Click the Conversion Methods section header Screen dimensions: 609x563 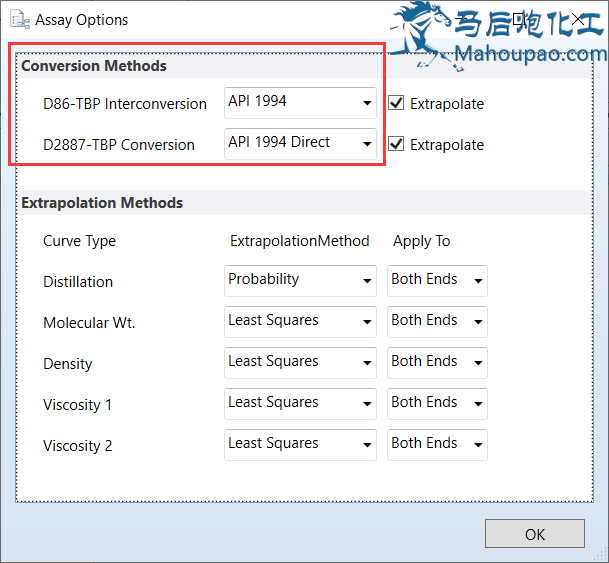click(94, 66)
